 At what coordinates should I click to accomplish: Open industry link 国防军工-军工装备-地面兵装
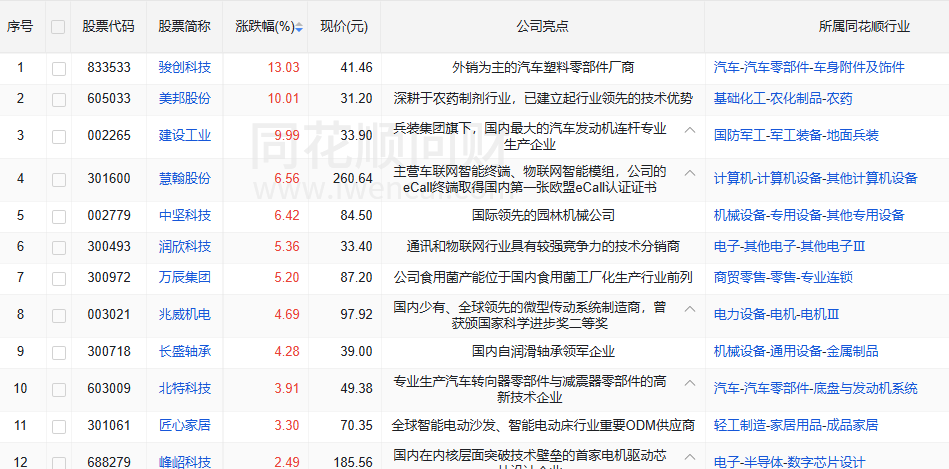pos(796,136)
